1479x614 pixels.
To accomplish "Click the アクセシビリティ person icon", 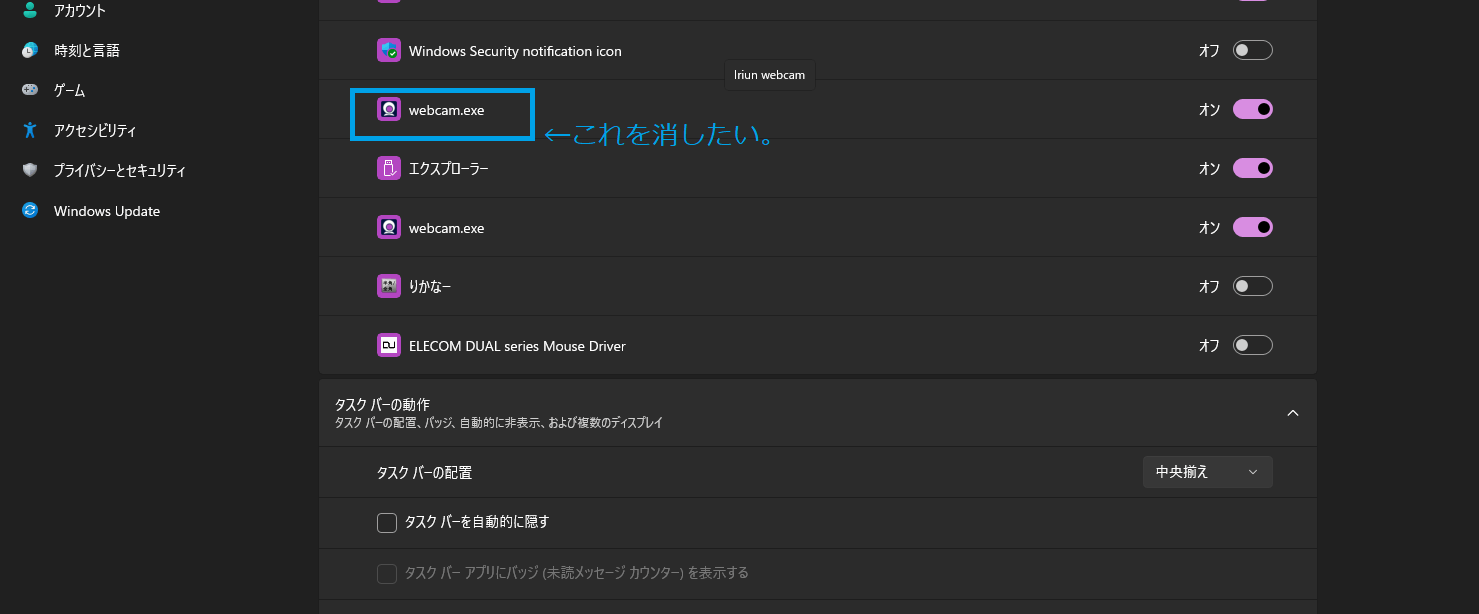I will (x=30, y=130).
